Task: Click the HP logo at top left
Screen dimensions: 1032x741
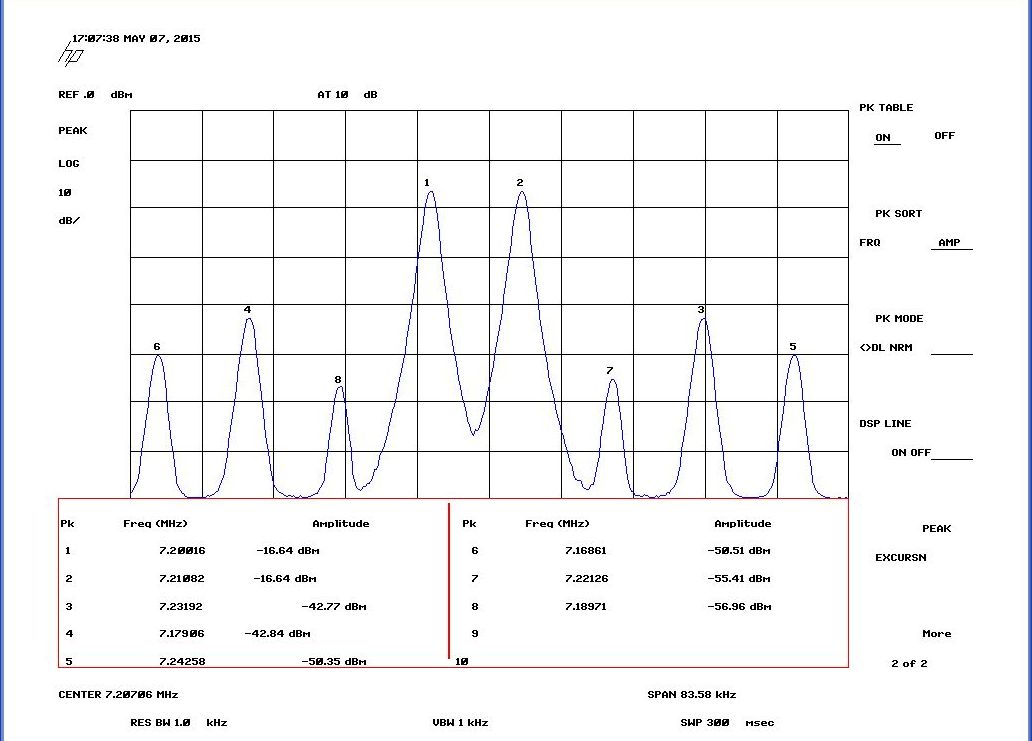Action: tap(70, 53)
